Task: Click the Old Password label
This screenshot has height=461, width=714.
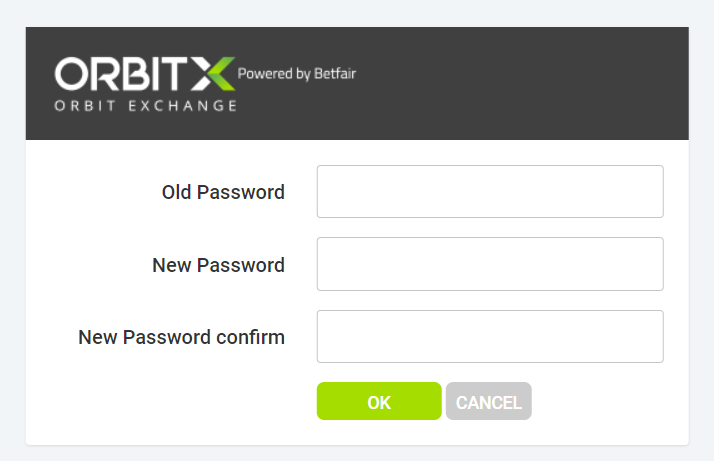Action: pos(223,192)
